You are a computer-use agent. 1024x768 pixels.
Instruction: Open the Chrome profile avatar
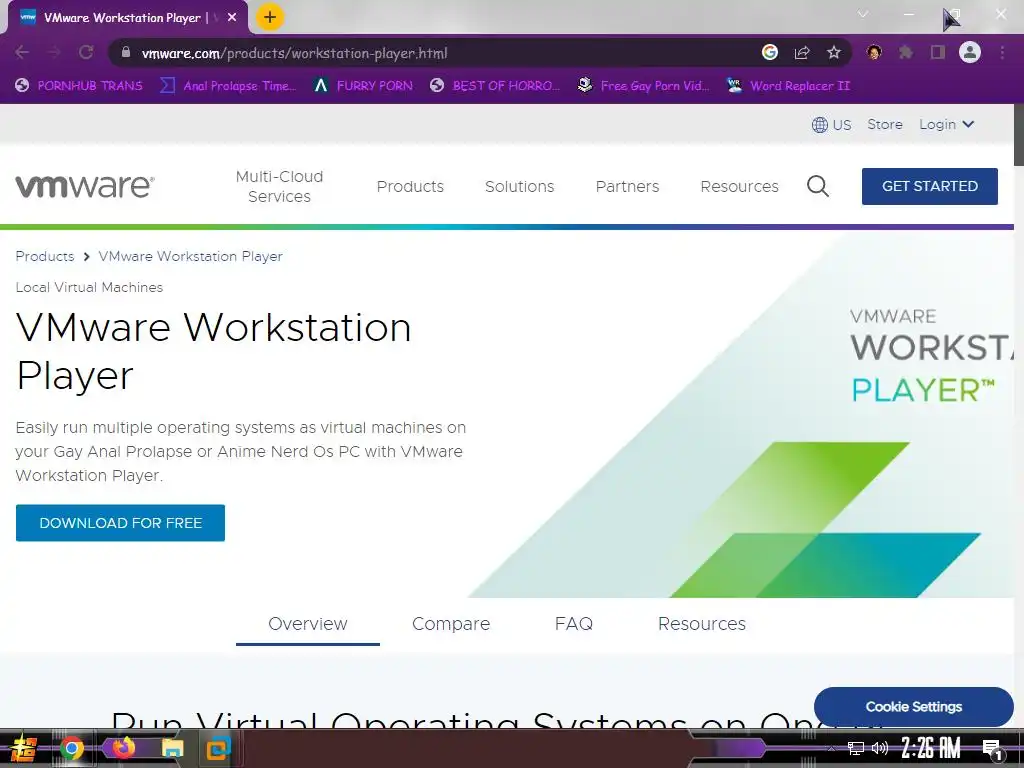pyautogui.click(x=970, y=52)
